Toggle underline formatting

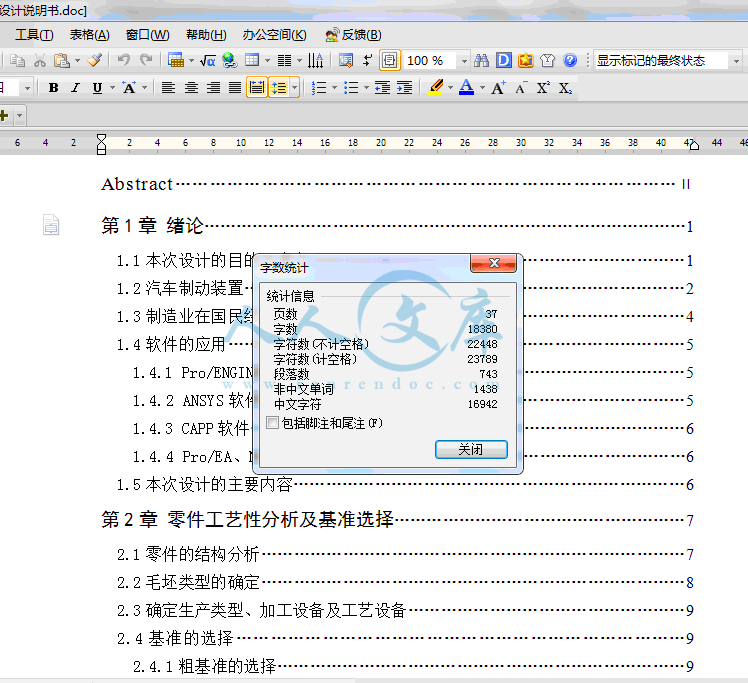coord(97,88)
